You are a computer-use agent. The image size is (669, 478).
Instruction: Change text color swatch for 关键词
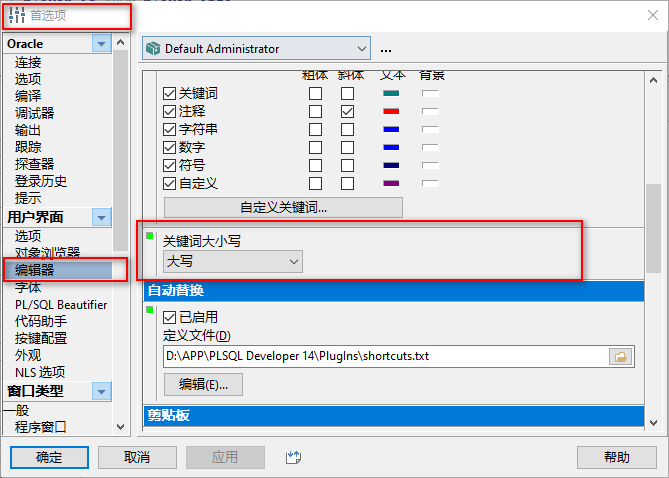(x=391, y=93)
